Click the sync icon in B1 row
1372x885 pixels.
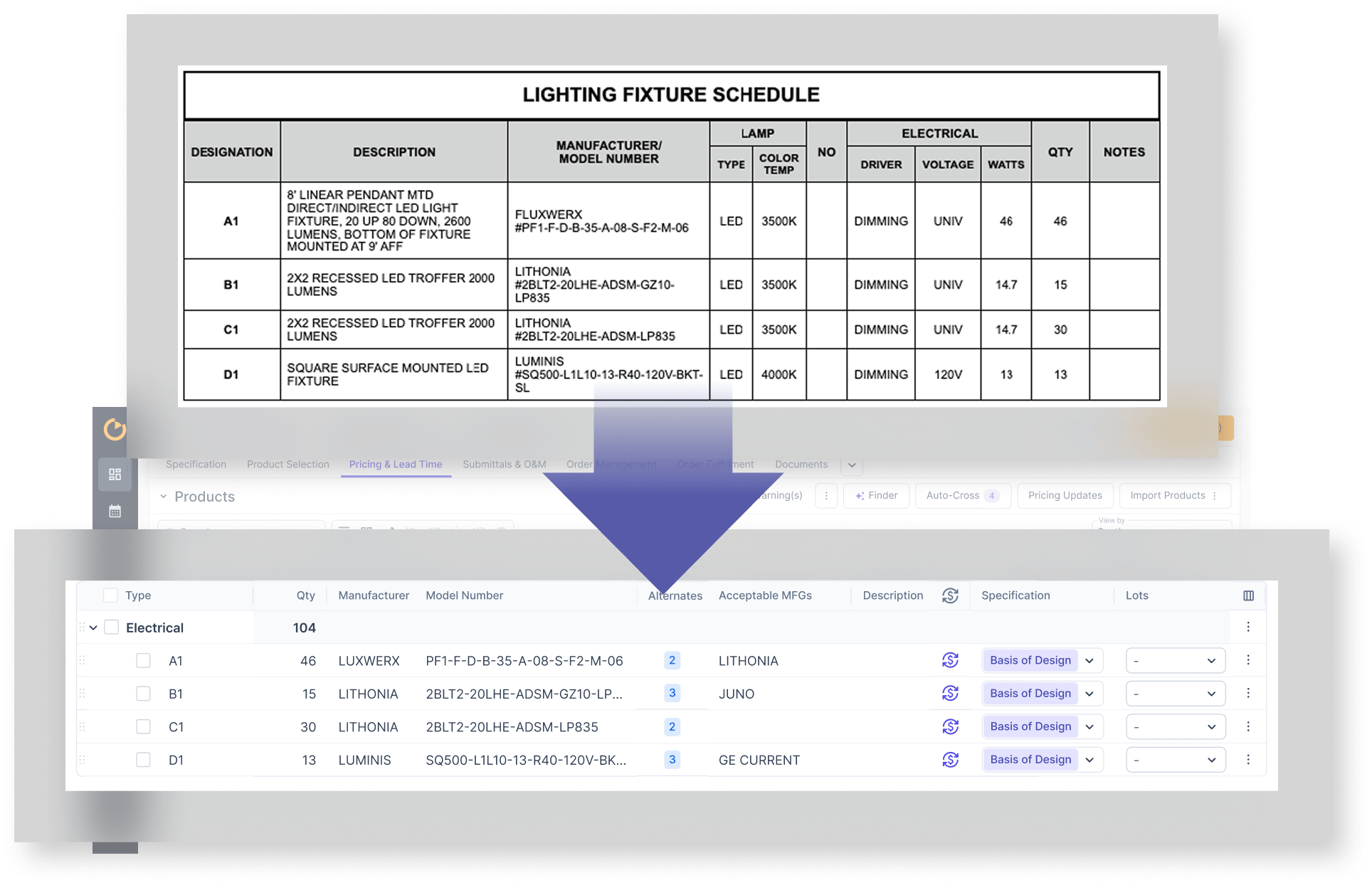click(x=950, y=693)
